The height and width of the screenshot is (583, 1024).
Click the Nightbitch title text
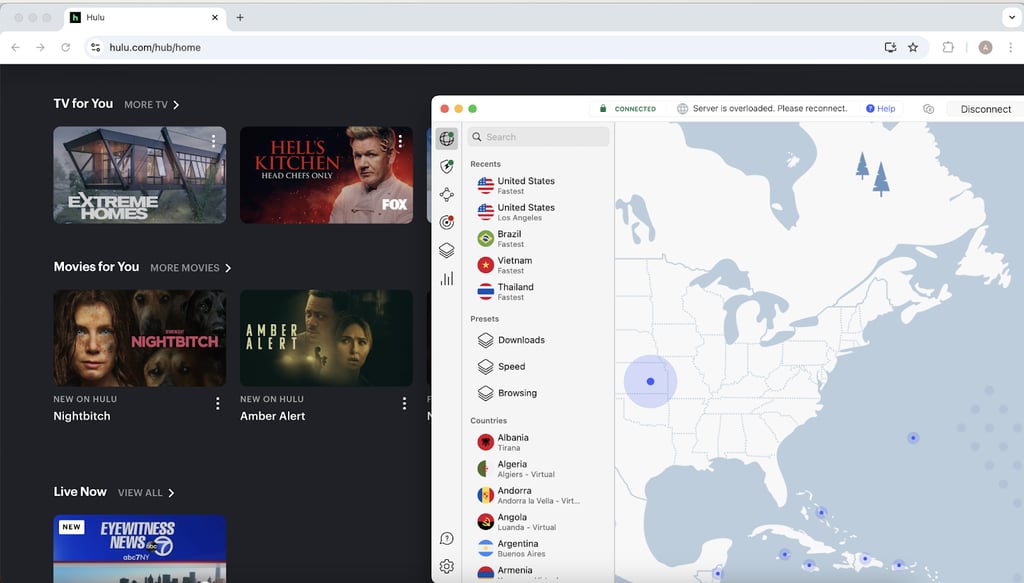(82, 416)
